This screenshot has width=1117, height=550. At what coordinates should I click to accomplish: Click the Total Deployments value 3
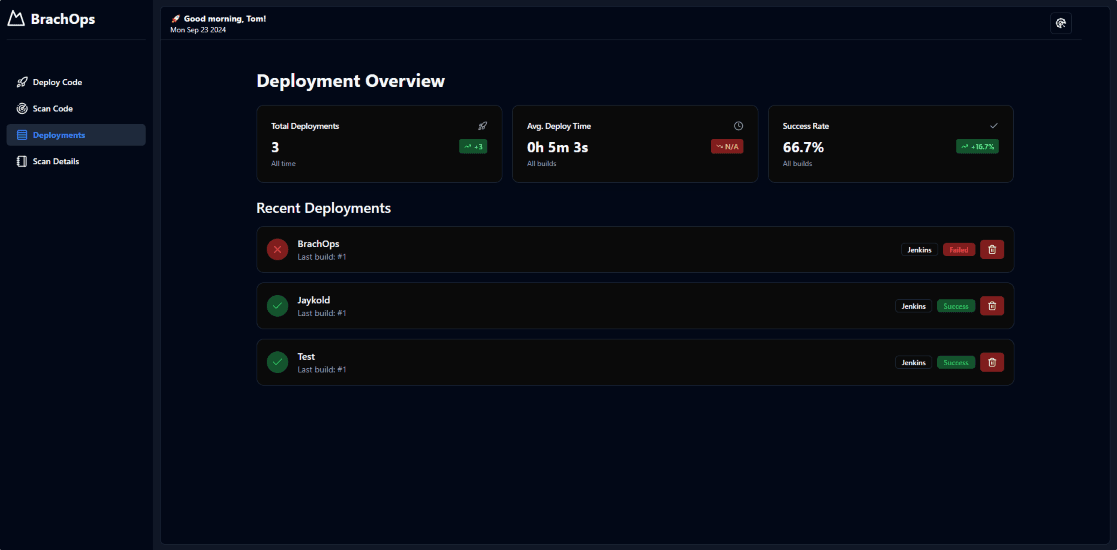275,147
